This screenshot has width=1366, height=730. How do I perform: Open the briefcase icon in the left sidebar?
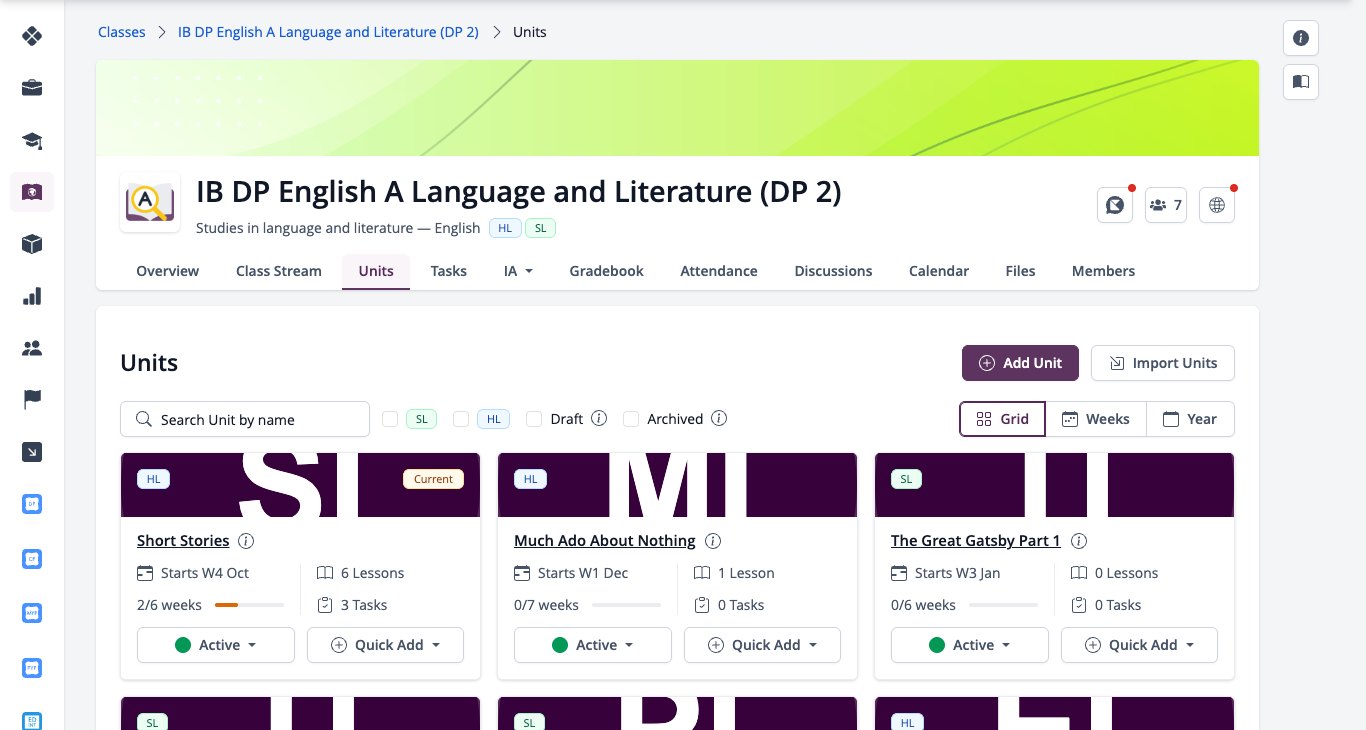pos(32,88)
